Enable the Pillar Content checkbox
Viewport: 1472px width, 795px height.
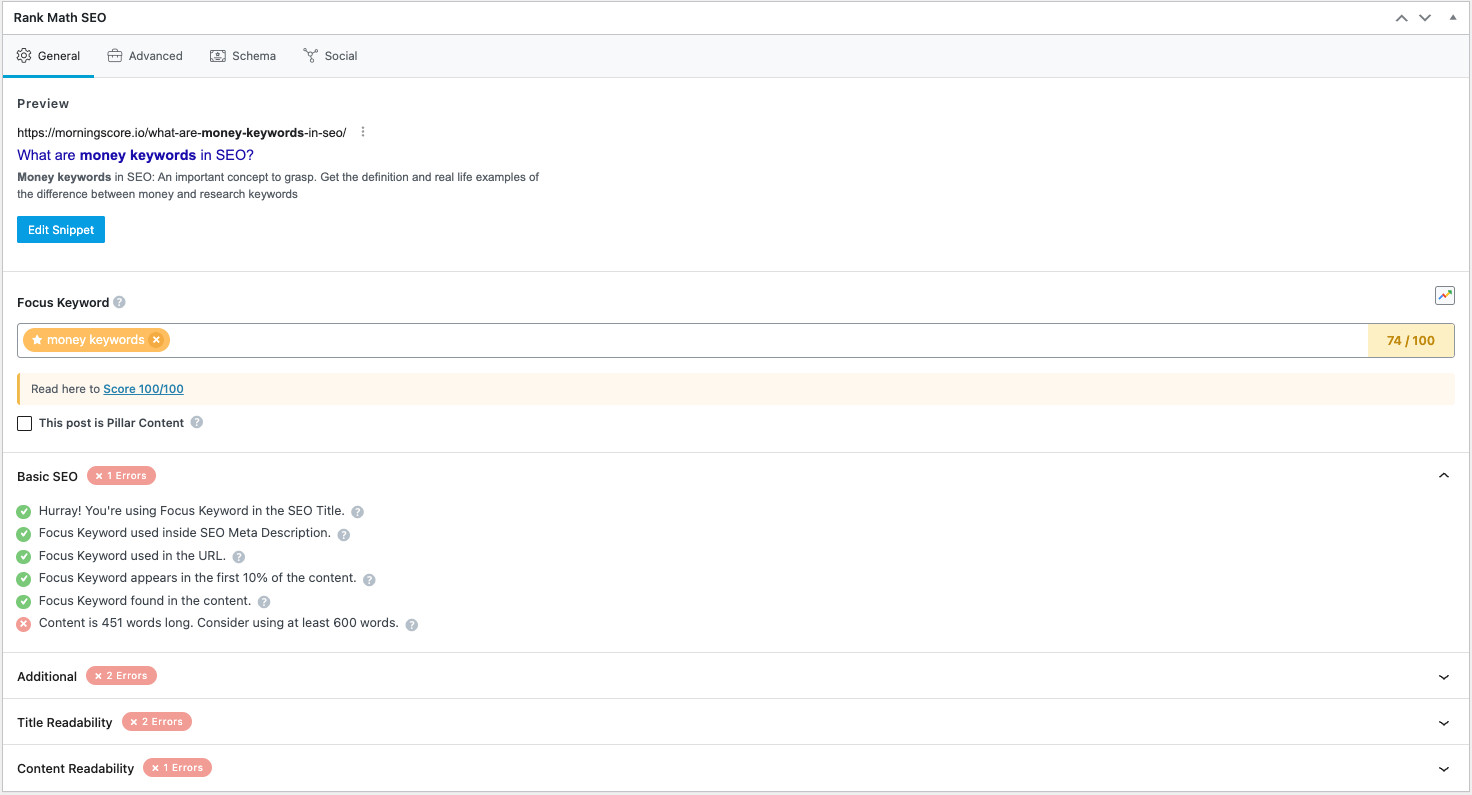[25, 423]
